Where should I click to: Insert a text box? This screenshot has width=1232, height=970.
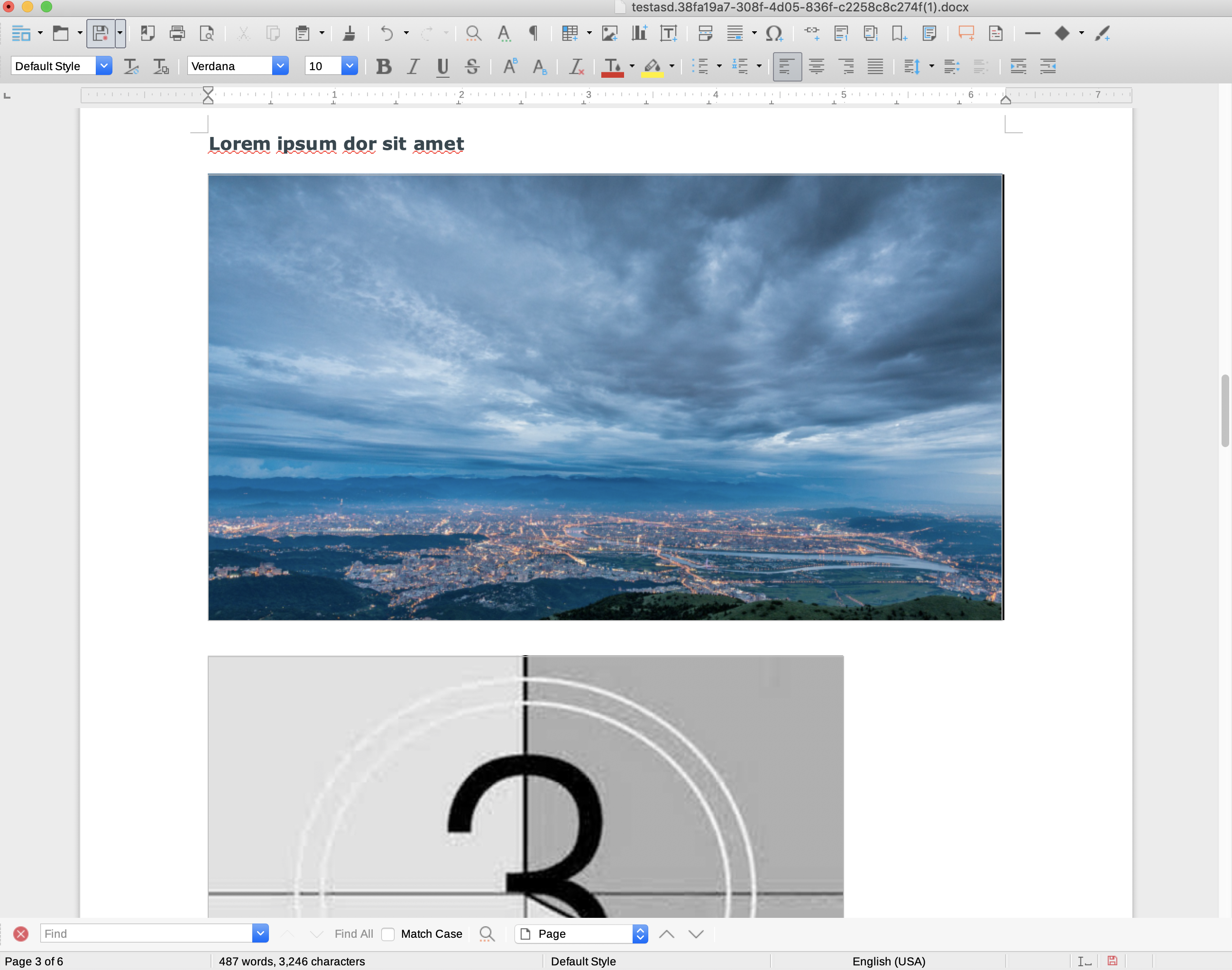669,34
